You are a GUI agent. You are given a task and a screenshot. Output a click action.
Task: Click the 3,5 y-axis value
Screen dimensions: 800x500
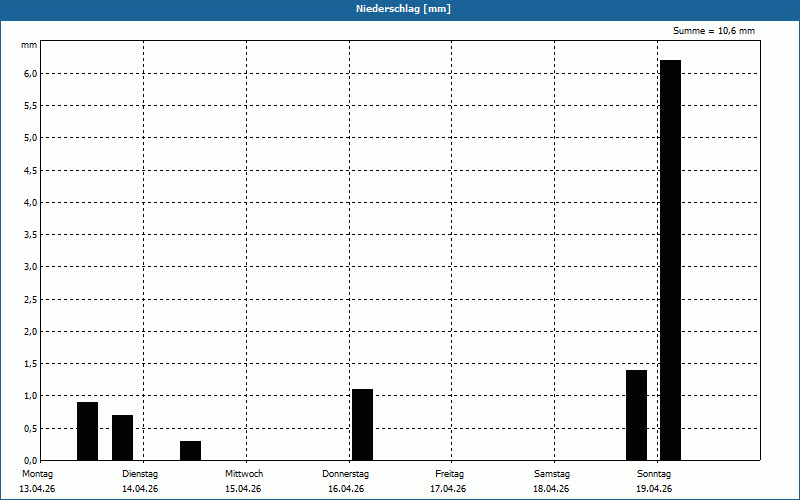click(x=31, y=235)
